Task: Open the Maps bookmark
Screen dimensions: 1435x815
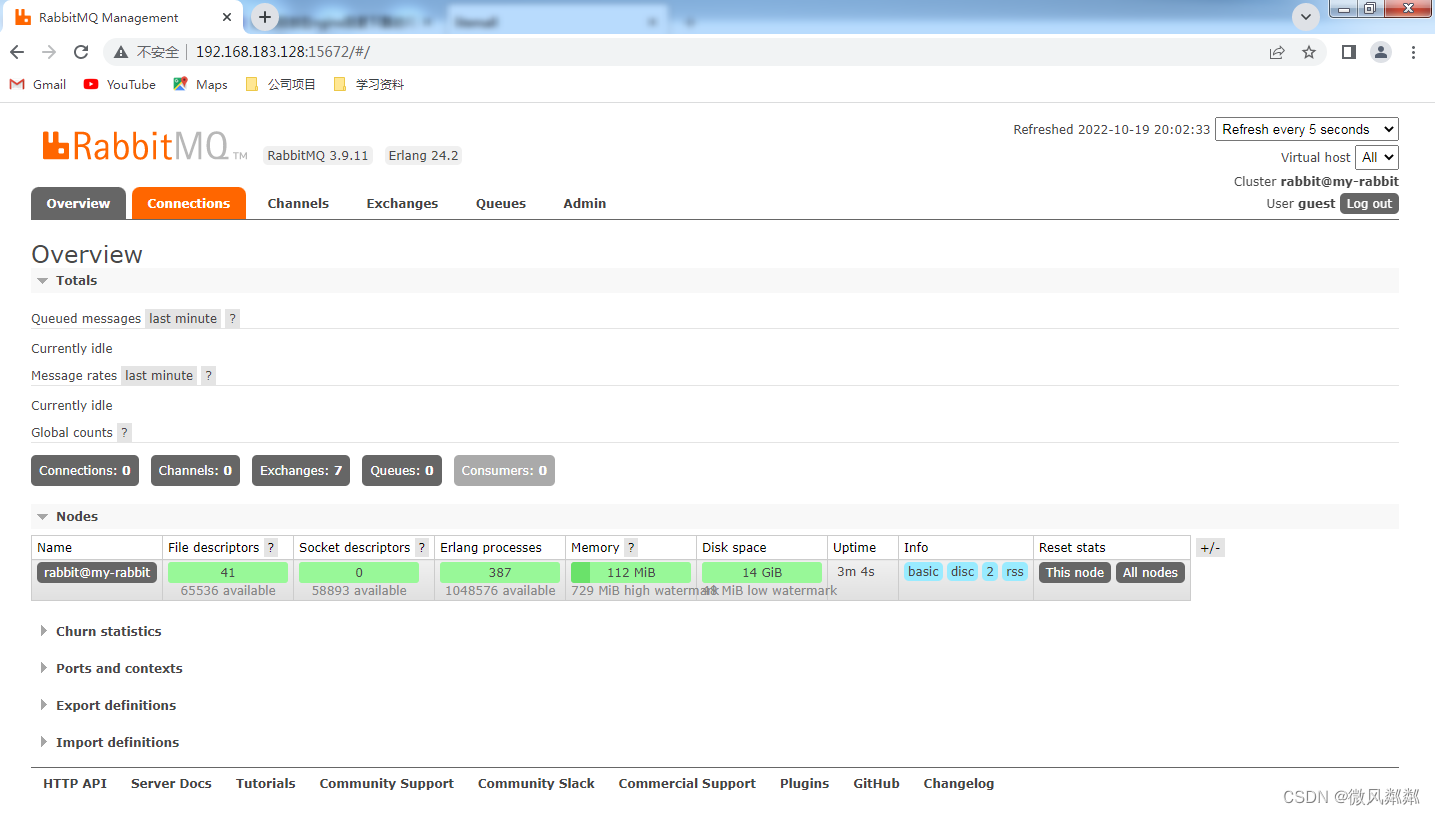Action: tap(200, 85)
